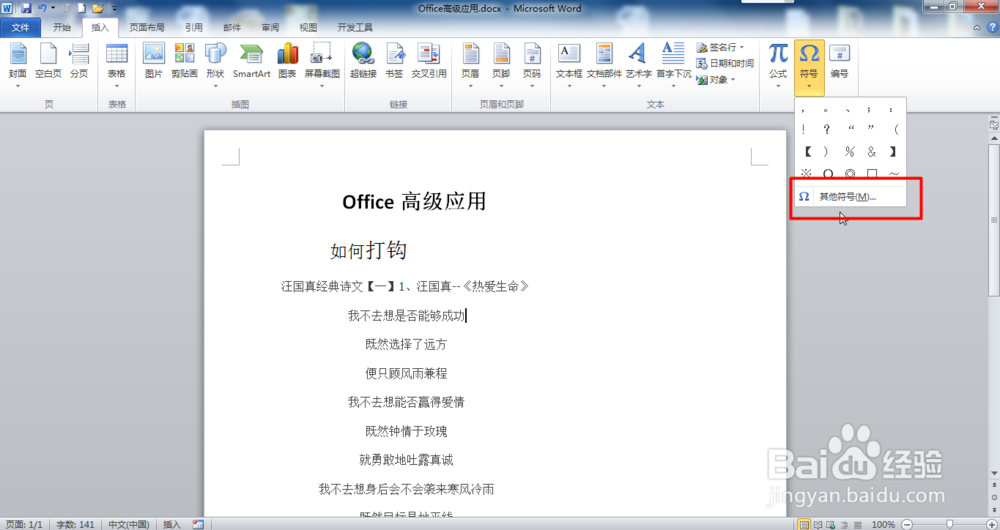Screen dimensions: 1000x530
Task: Open the Undo history dropdown arrow
Action: coord(53,9)
